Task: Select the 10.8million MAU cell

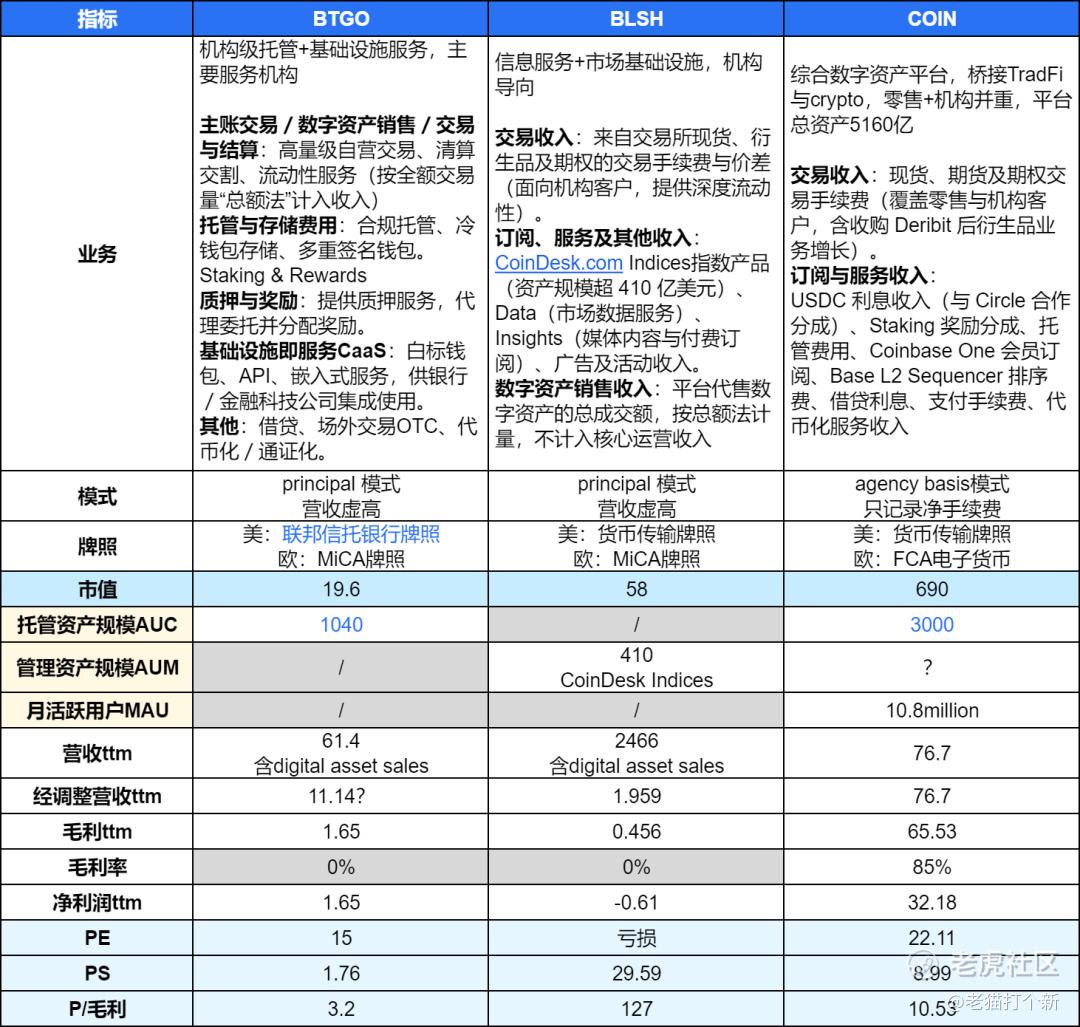Action: click(932, 710)
